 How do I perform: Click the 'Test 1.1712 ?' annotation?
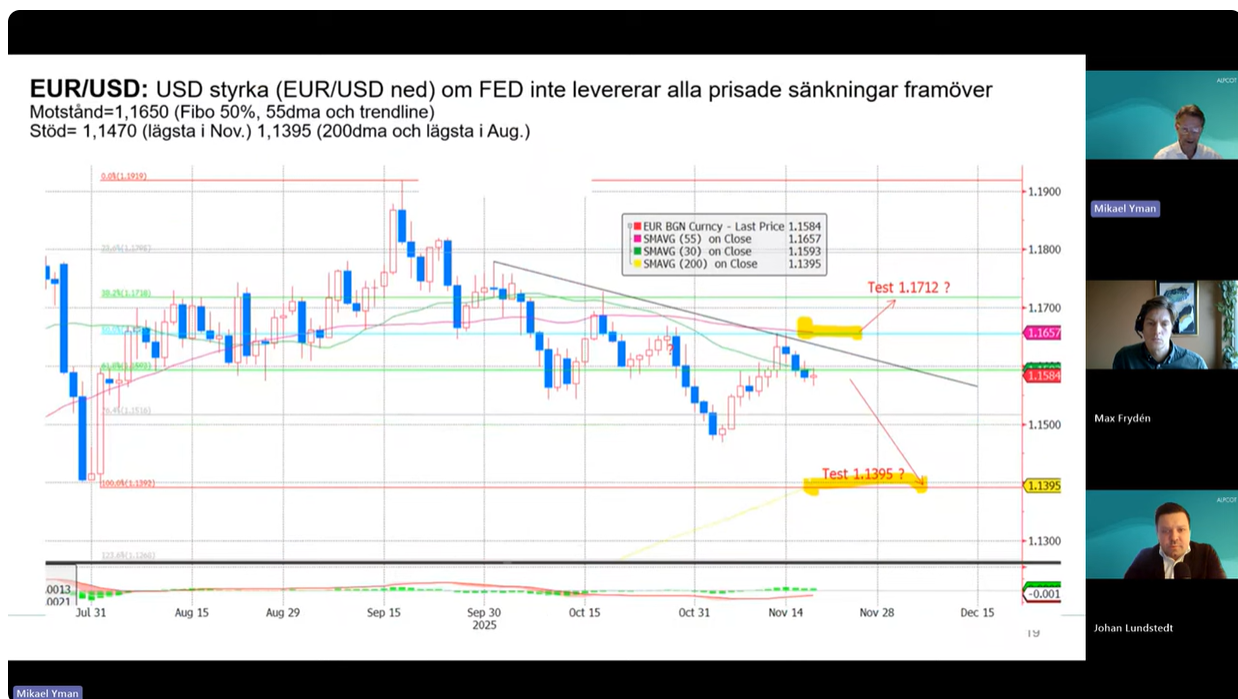(x=908, y=288)
